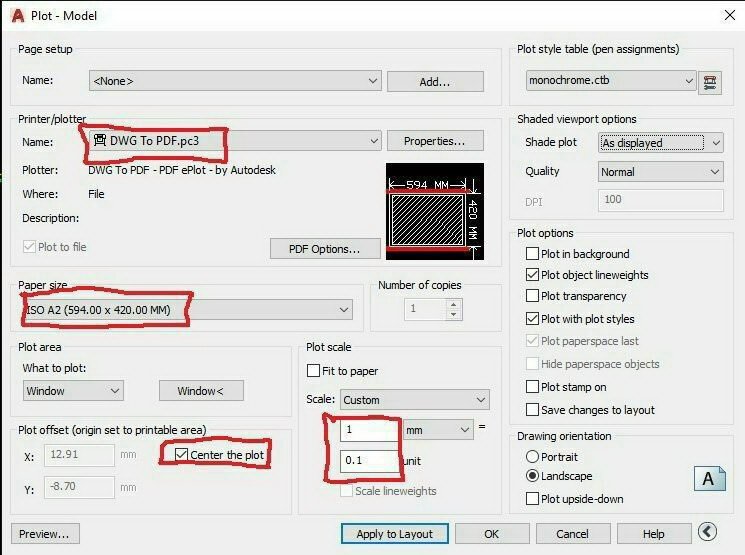Open the Custom scale dropdown
Viewport: 745px width, 555px height.
414,400
